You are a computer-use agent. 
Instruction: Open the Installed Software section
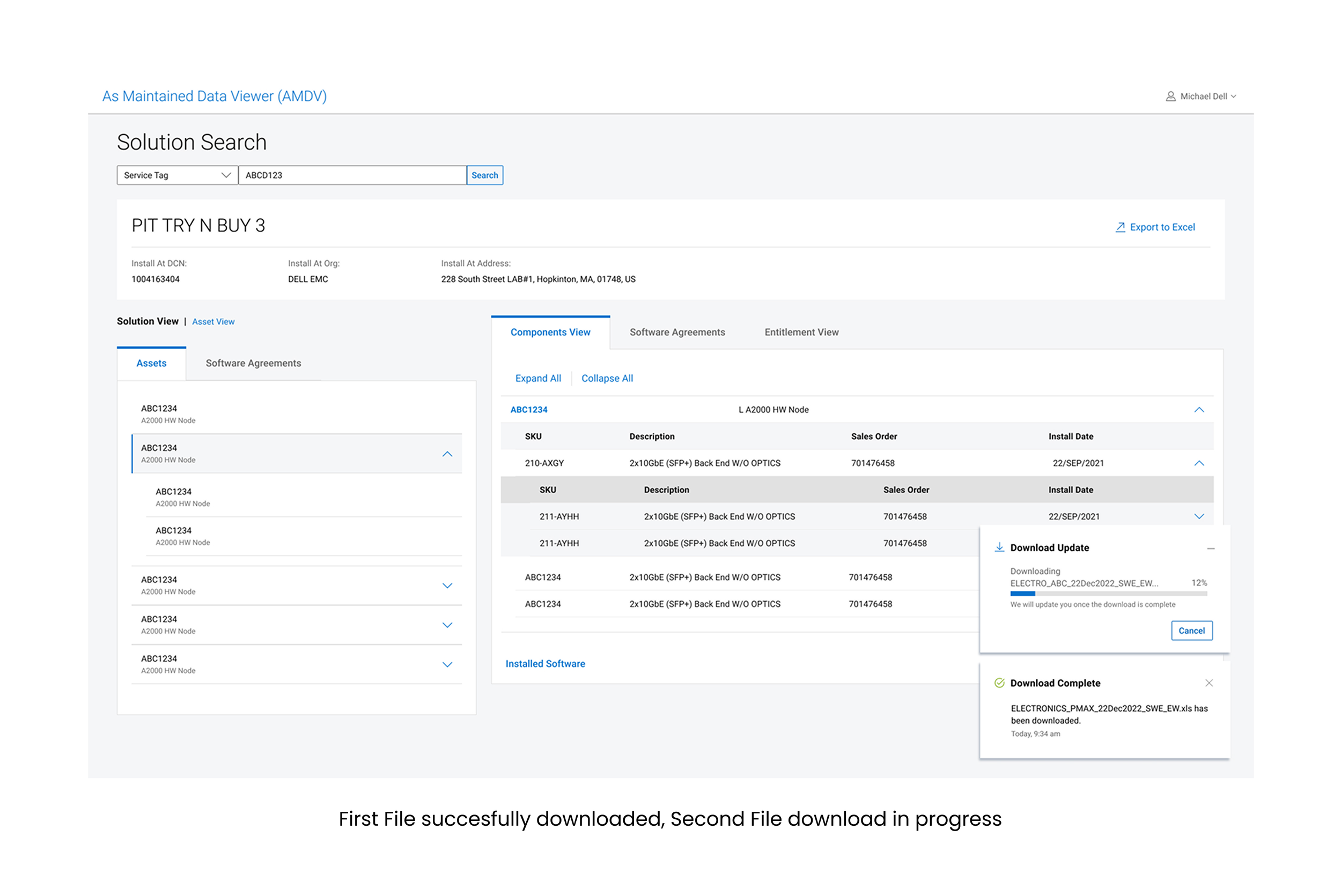coord(545,663)
